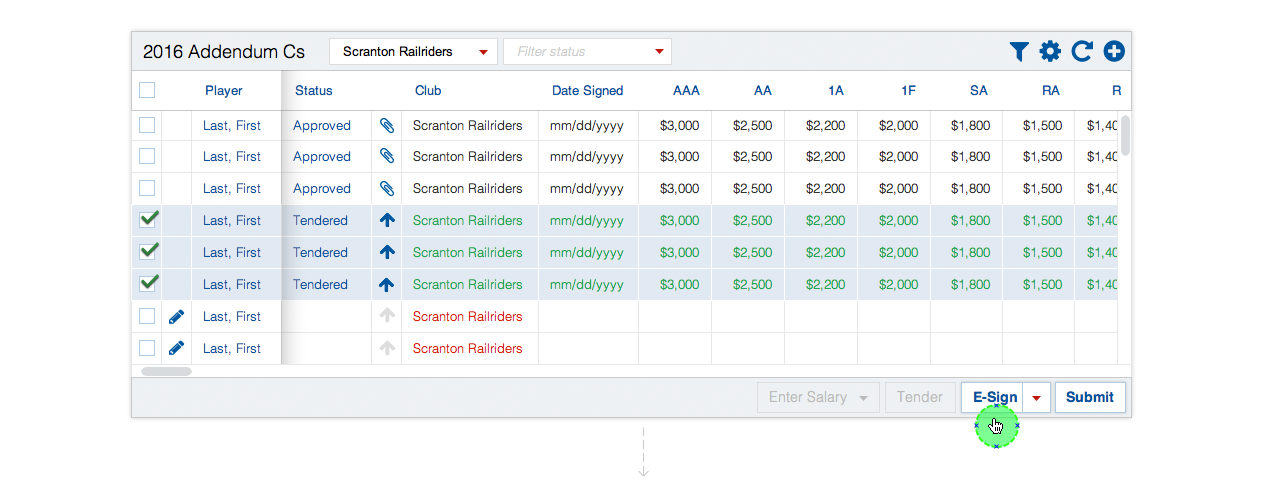The height and width of the screenshot is (501, 1280).
Task: Toggle the select-all checkbox in header
Action: pos(147,90)
